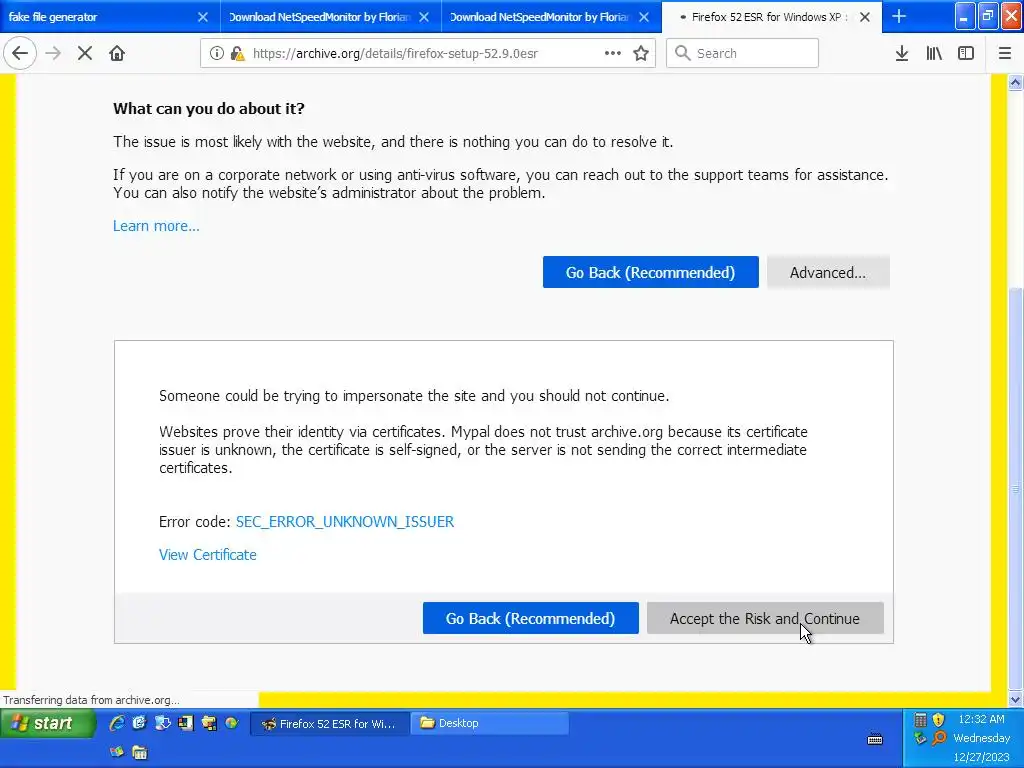Click upper Go Back (Recommended) button

coord(650,272)
